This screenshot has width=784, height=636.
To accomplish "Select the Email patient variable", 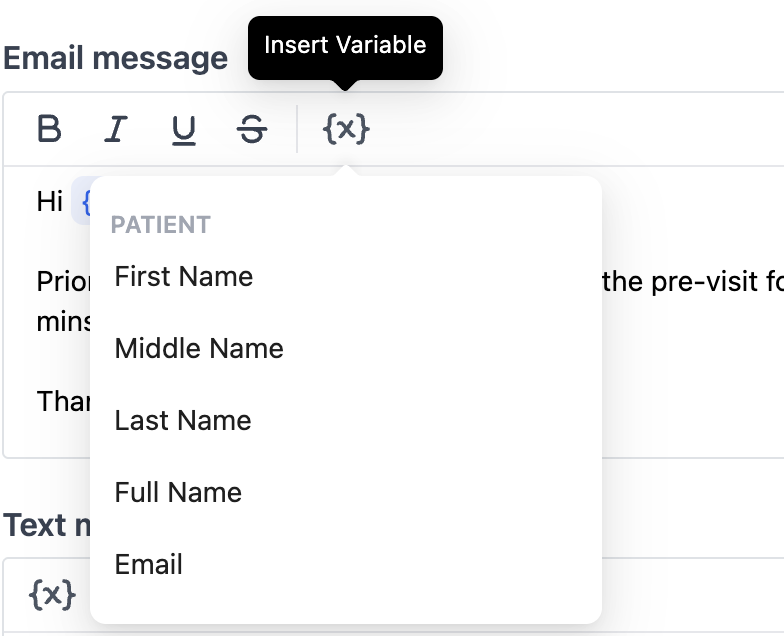I will [x=149, y=564].
